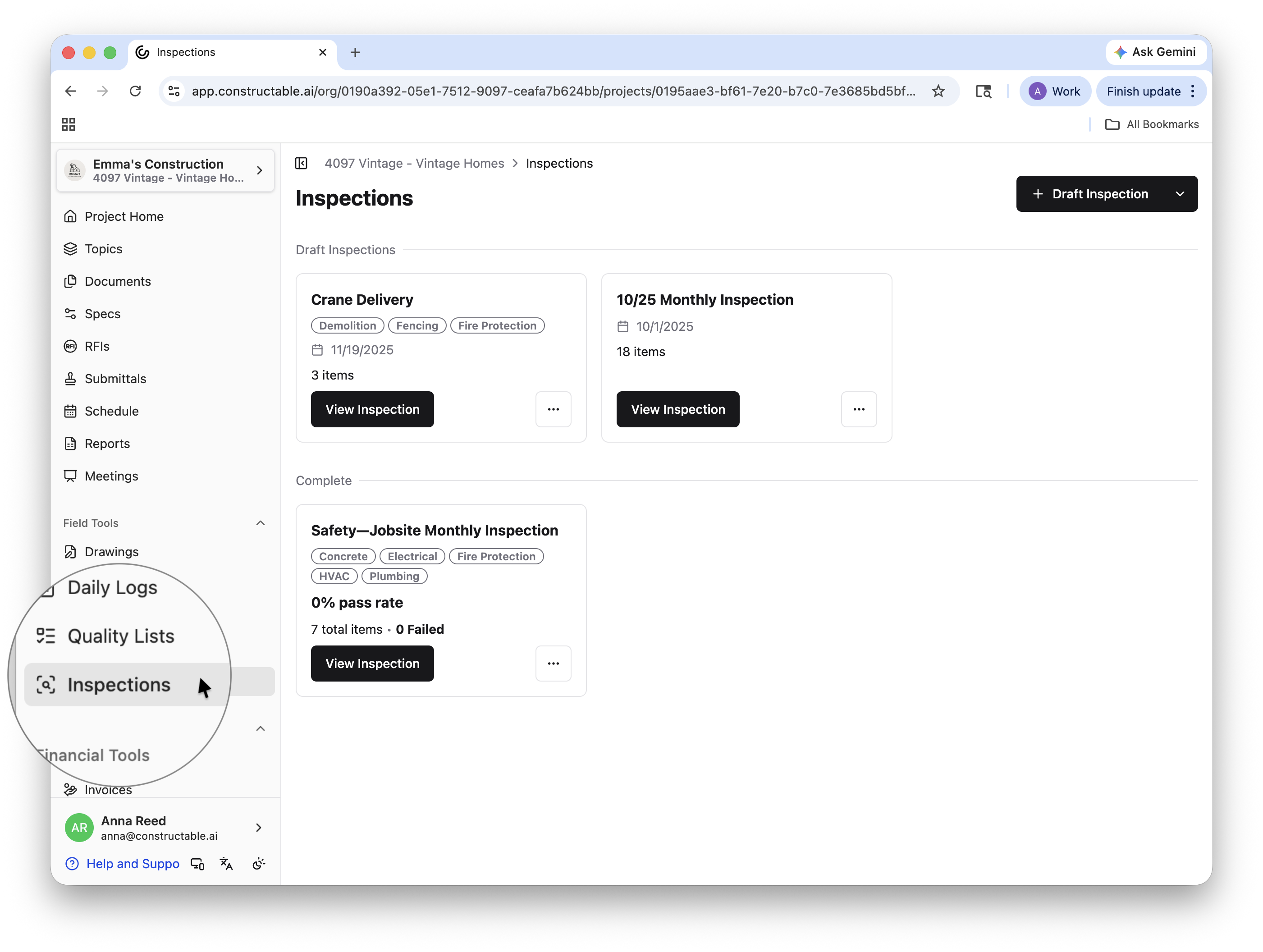The image size is (1263, 952).
Task: View the Crane Delivery inspection
Action: [372, 409]
